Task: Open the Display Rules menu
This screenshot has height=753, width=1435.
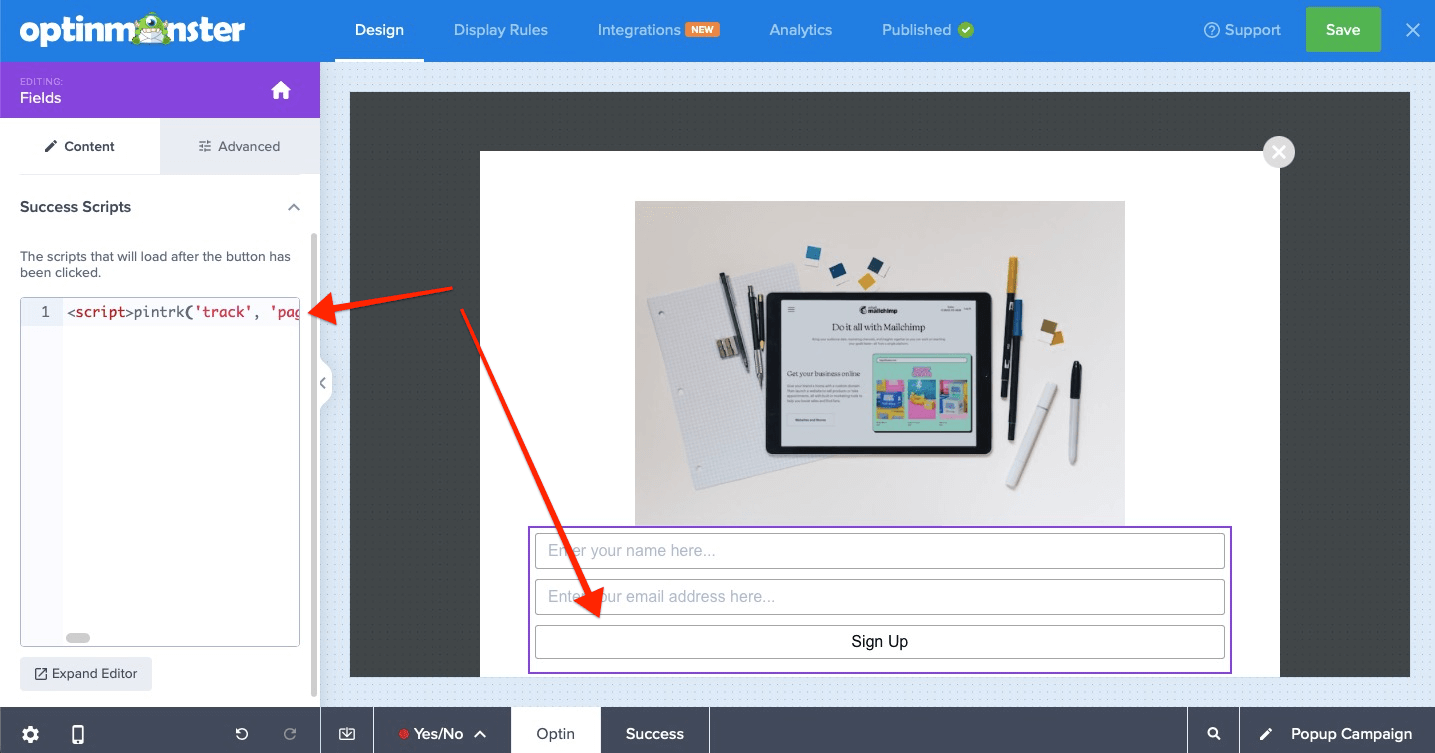Action: tap(500, 30)
